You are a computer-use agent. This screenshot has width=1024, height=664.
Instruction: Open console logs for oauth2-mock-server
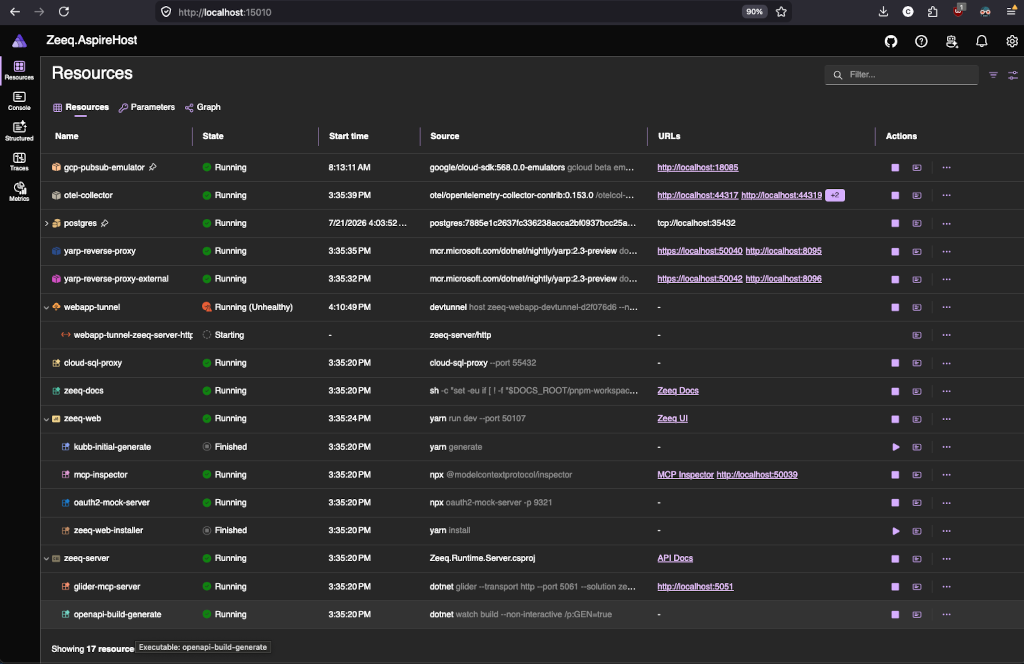(917, 503)
